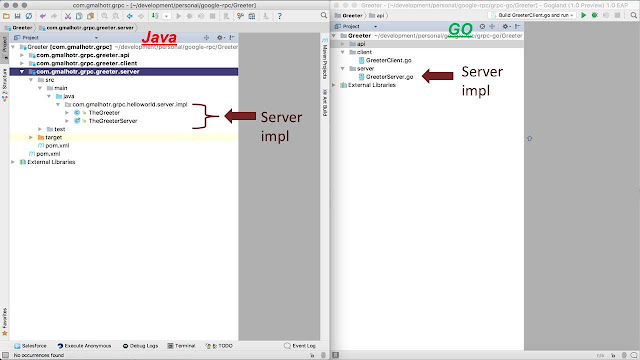
Task: Click hide panel icon in Java Project header
Action: point(232,38)
